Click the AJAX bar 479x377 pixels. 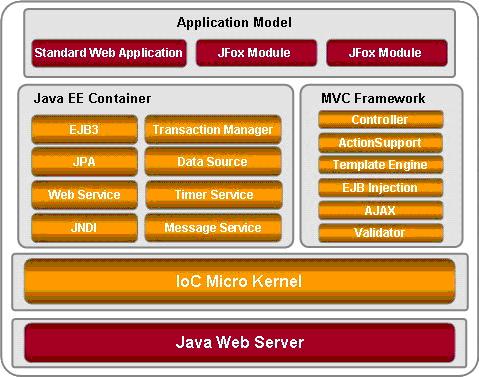pyautogui.click(x=381, y=210)
